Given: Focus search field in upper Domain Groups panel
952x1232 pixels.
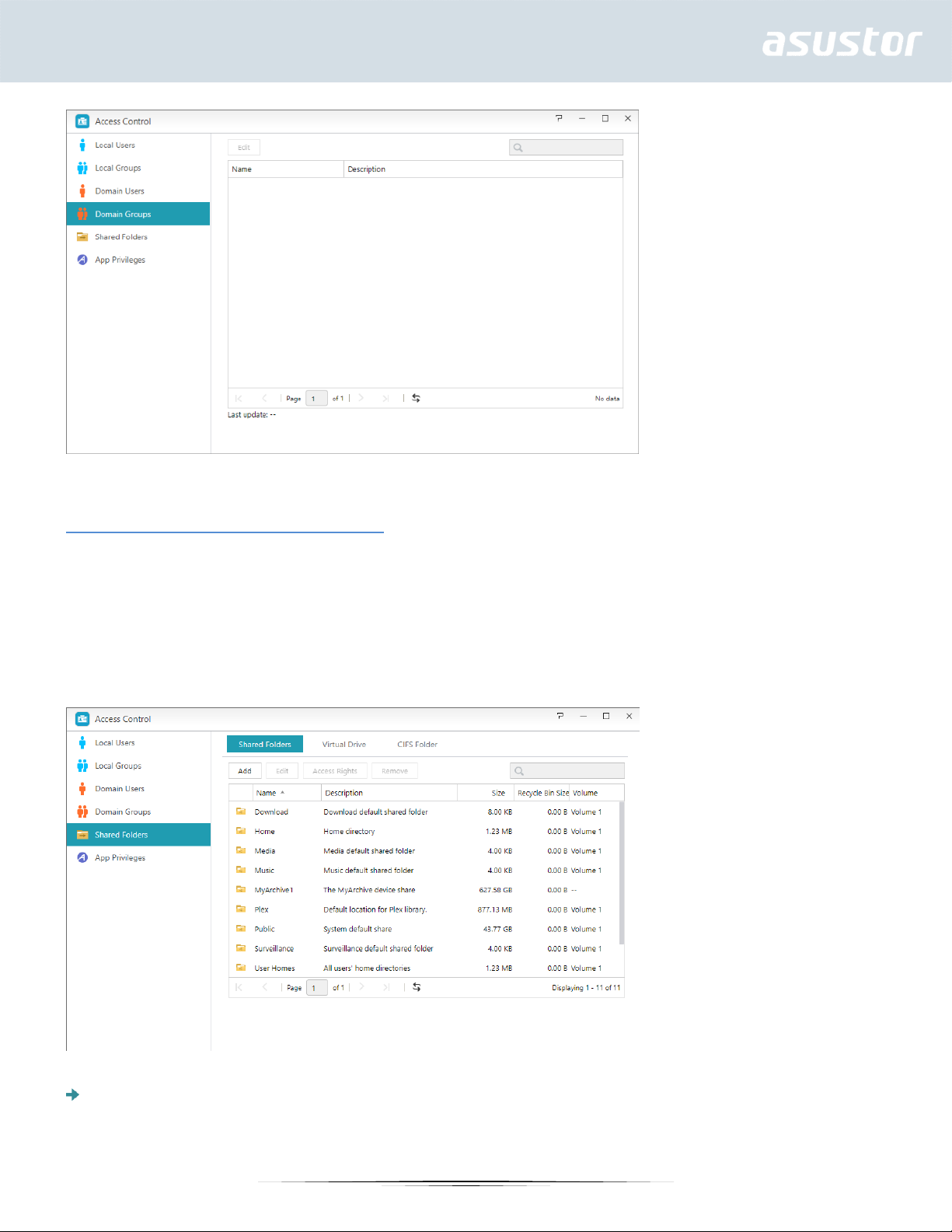Looking at the screenshot, I should click(x=566, y=148).
